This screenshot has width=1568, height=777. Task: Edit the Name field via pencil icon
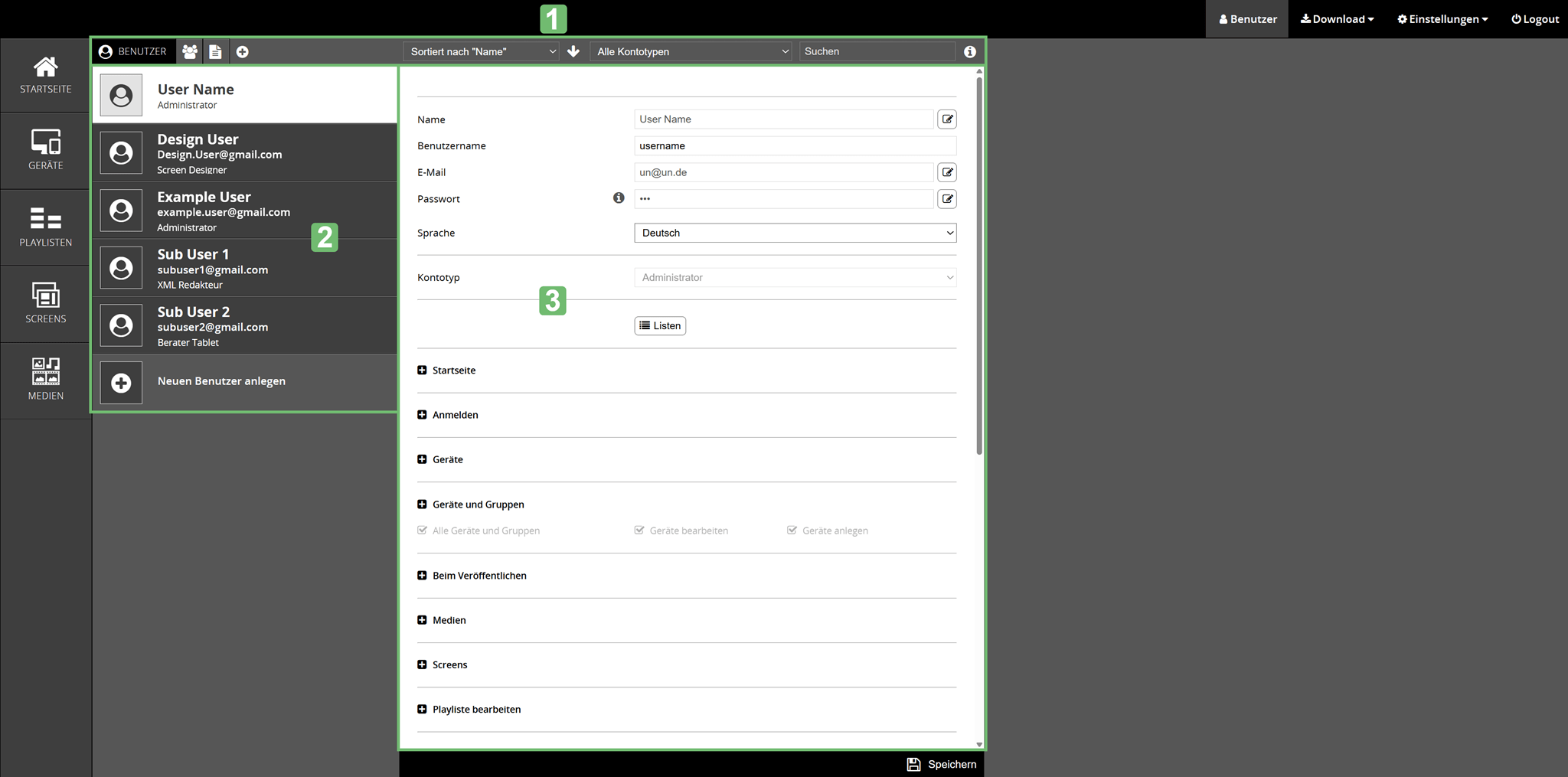[947, 119]
